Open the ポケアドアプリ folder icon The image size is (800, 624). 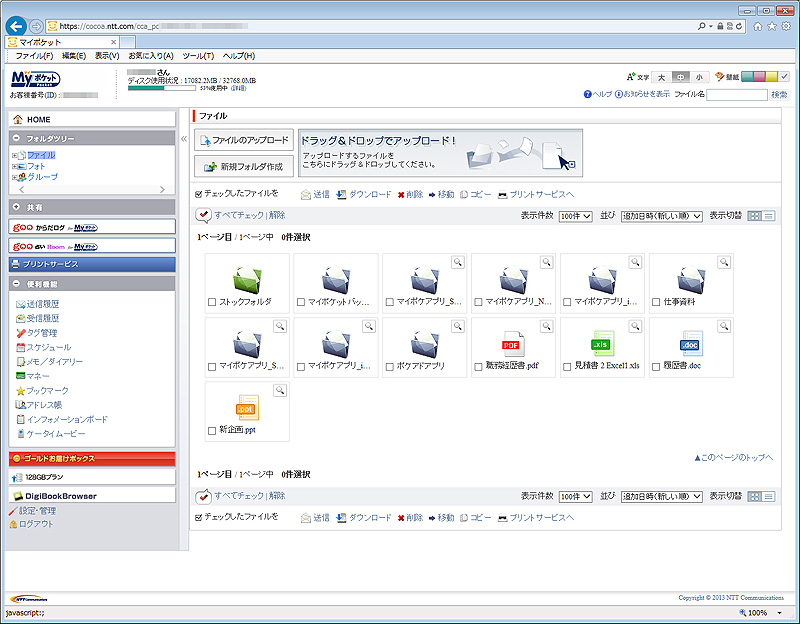click(425, 343)
